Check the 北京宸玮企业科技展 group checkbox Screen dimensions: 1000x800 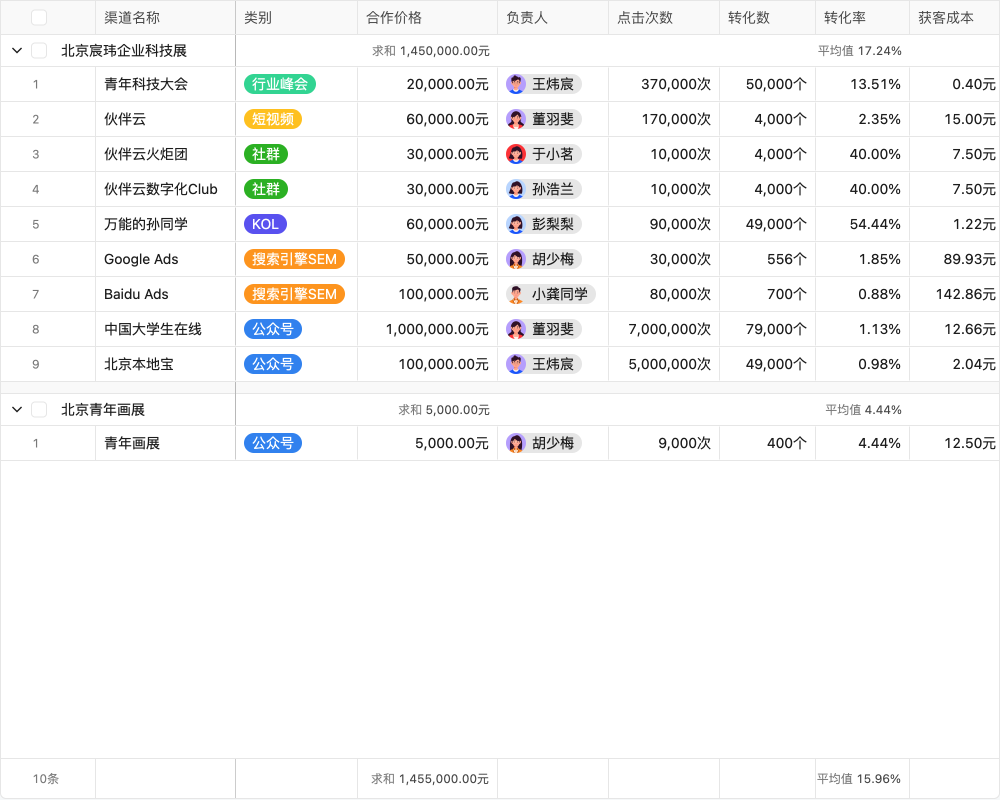coord(37,50)
